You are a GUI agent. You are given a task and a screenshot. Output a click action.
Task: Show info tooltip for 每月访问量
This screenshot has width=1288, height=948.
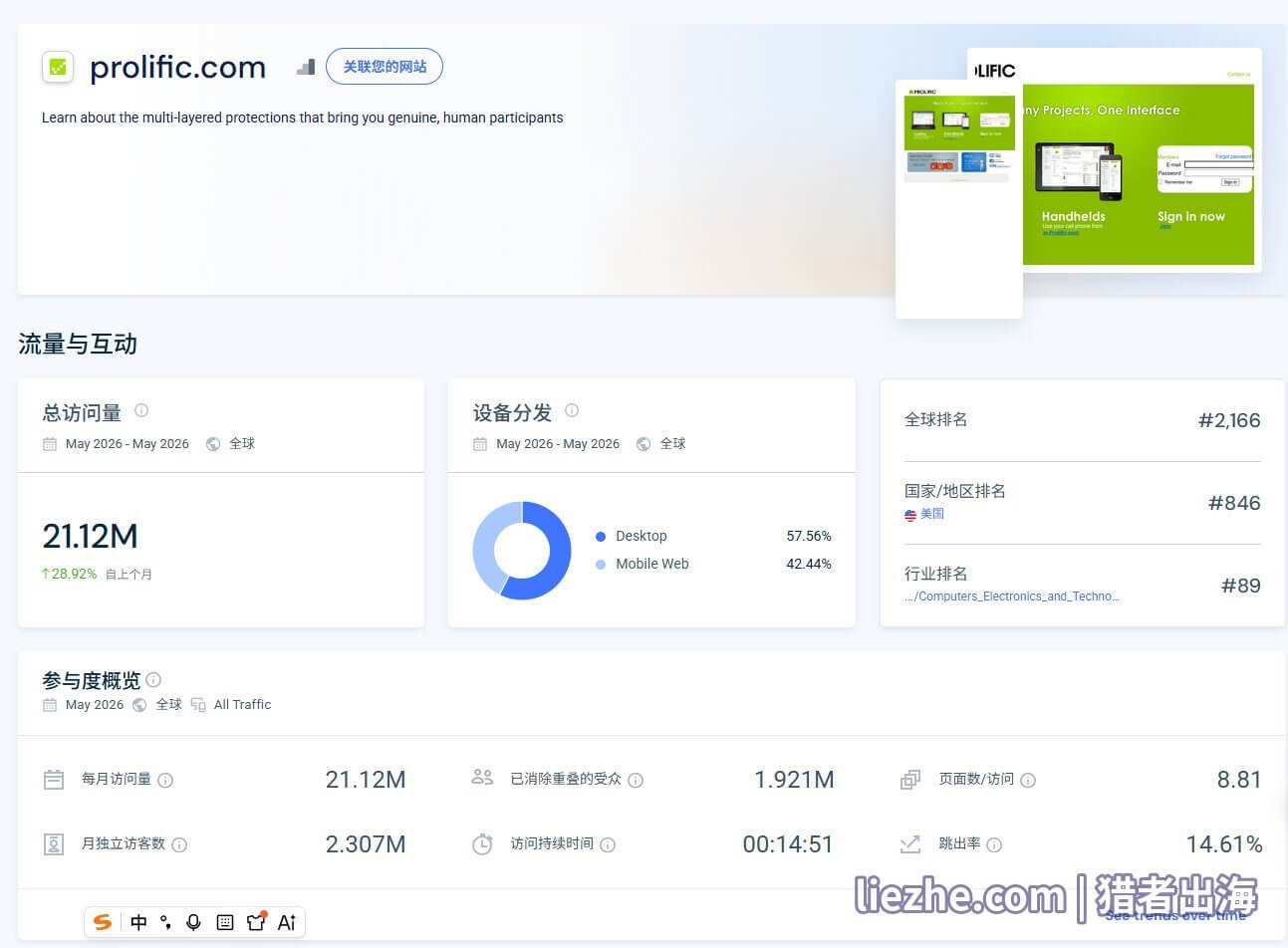click(166, 781)
